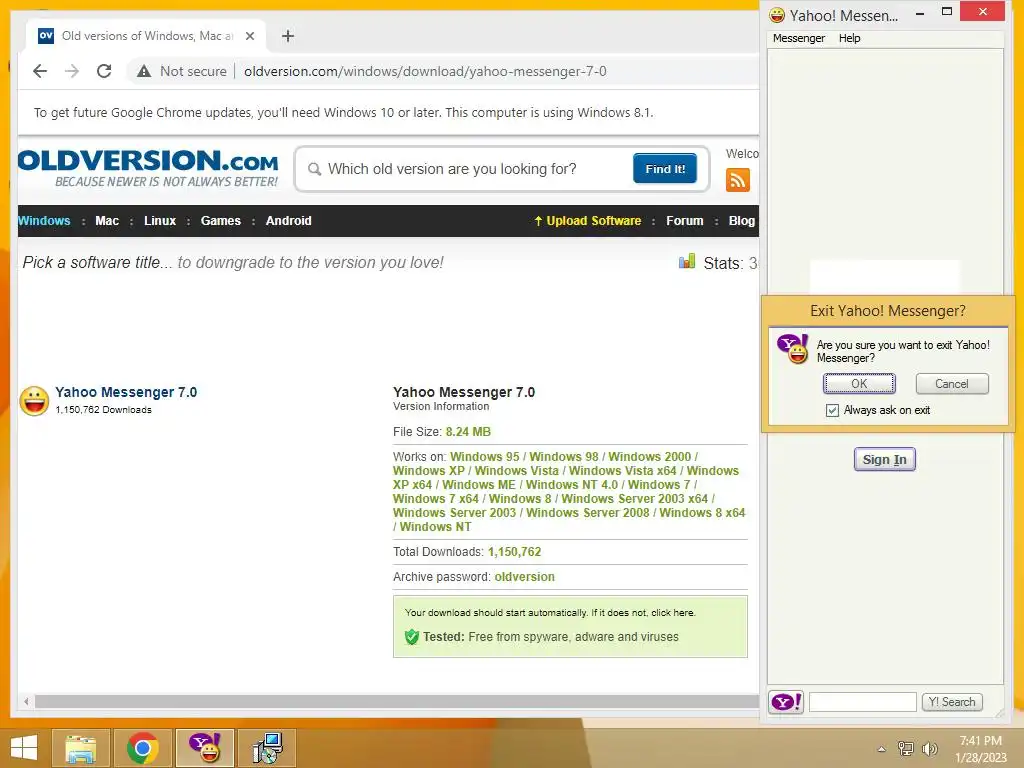
Task: Confirm exit with OK button
Action: pos(859,383)
